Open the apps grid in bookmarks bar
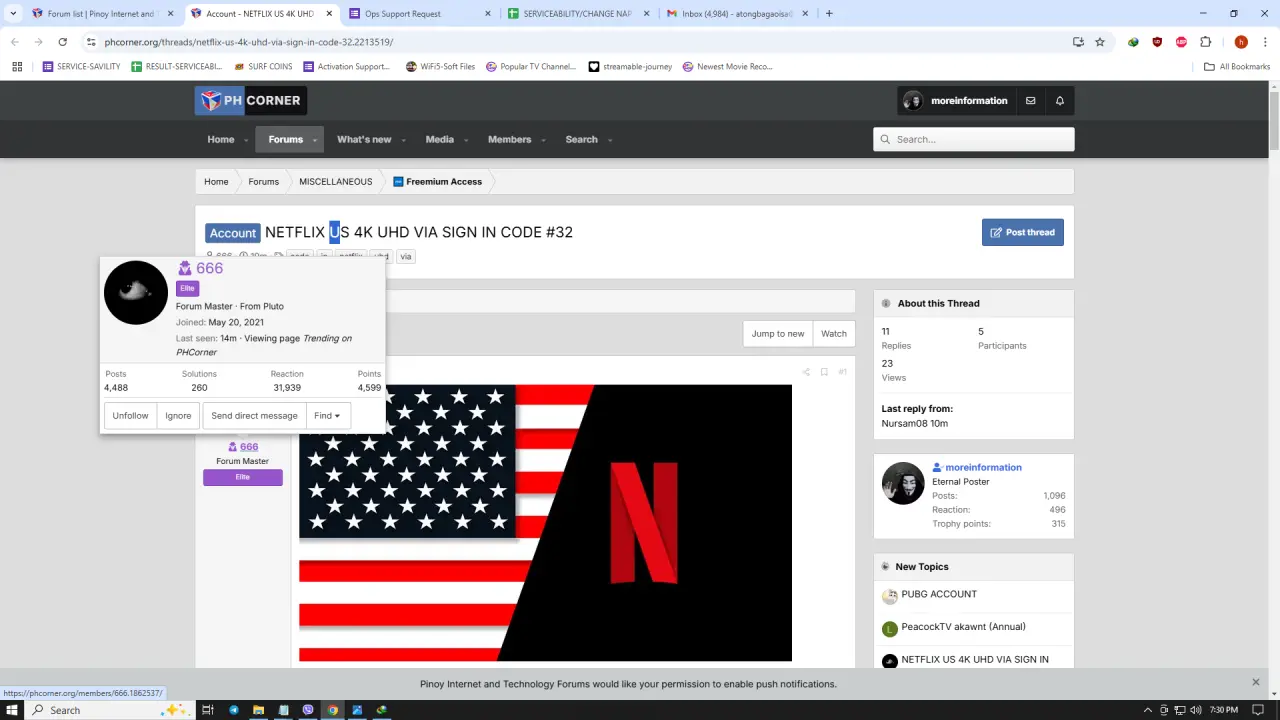The height and width of the screenshot is (720, 1280). (x=17, y=67)
